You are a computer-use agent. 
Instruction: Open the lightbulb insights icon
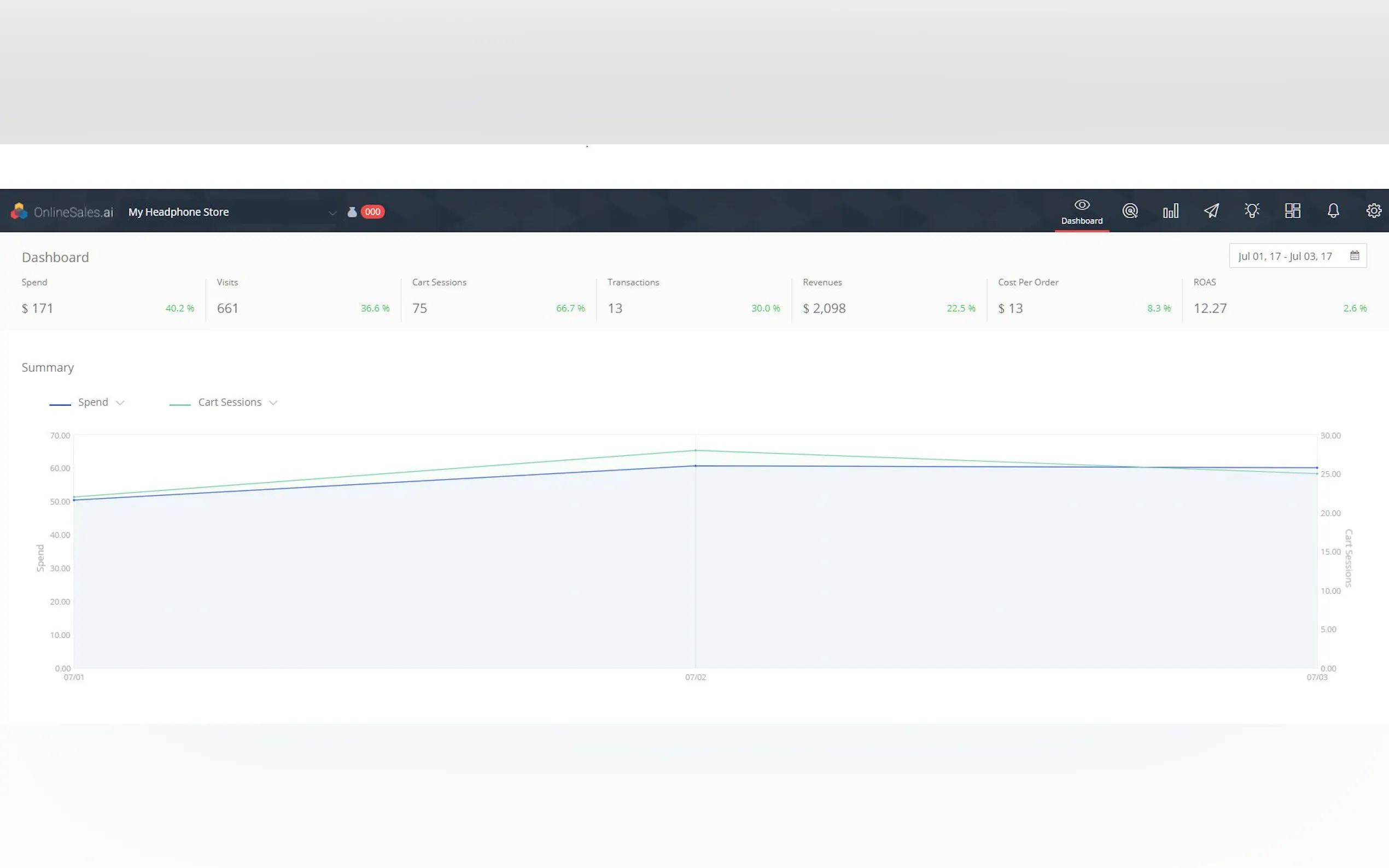(x=1252, y=210)
